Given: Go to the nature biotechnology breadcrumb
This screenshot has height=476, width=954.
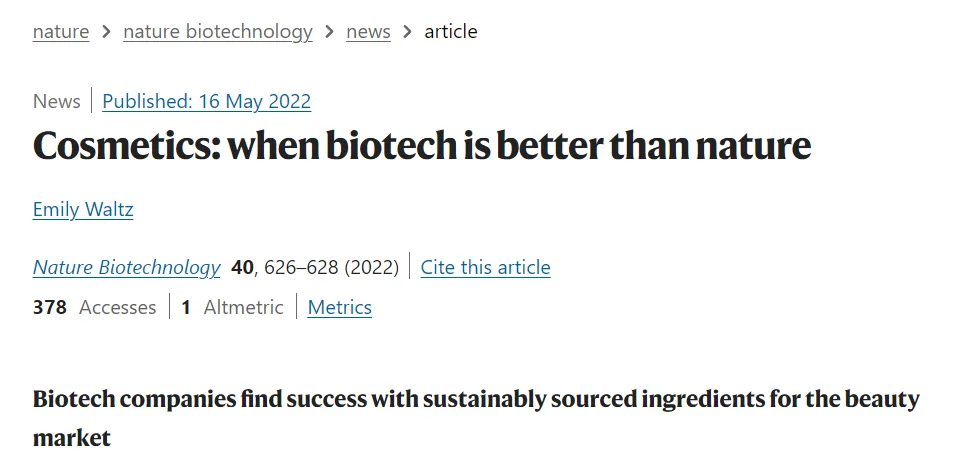Looking at the screenshot, I should 218,32.
